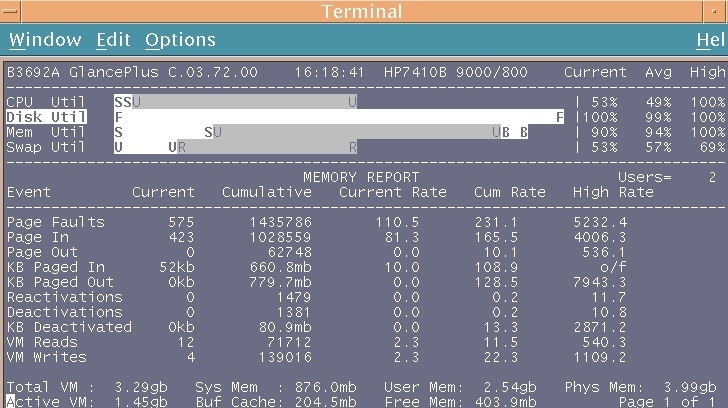728x408 pixels.
Task: Click the Avg column header
Action: 658,72
